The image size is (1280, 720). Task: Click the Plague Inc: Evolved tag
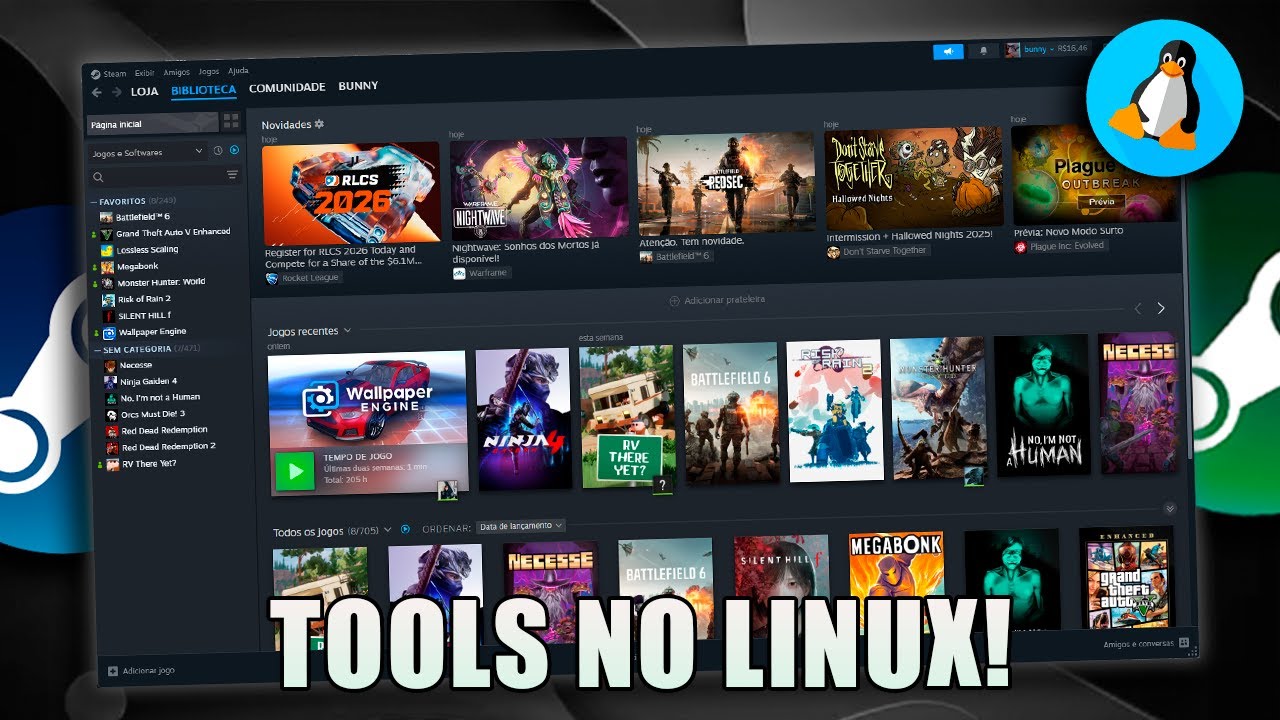tap(1061, 246)
